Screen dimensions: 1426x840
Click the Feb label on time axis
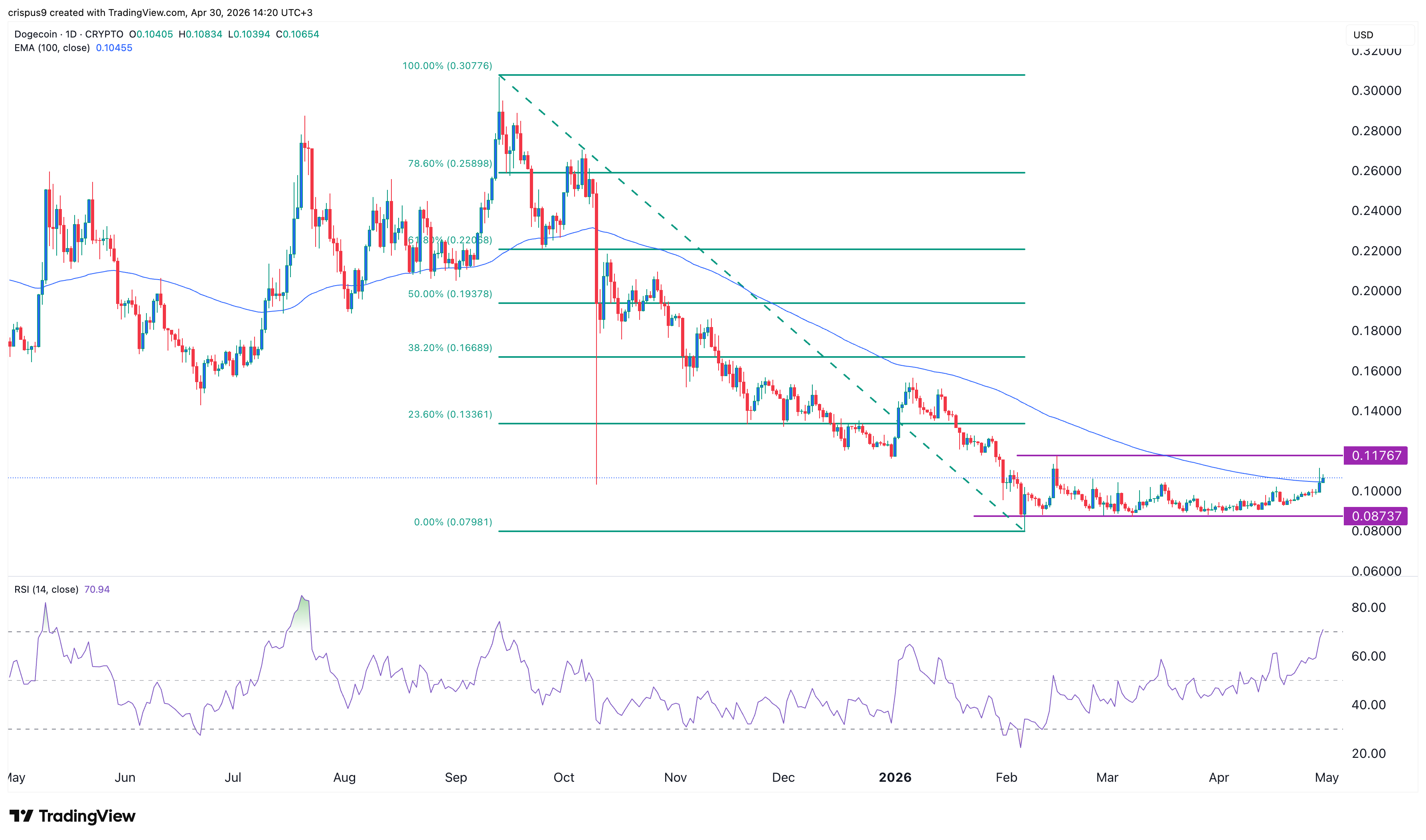point(1006,777)
